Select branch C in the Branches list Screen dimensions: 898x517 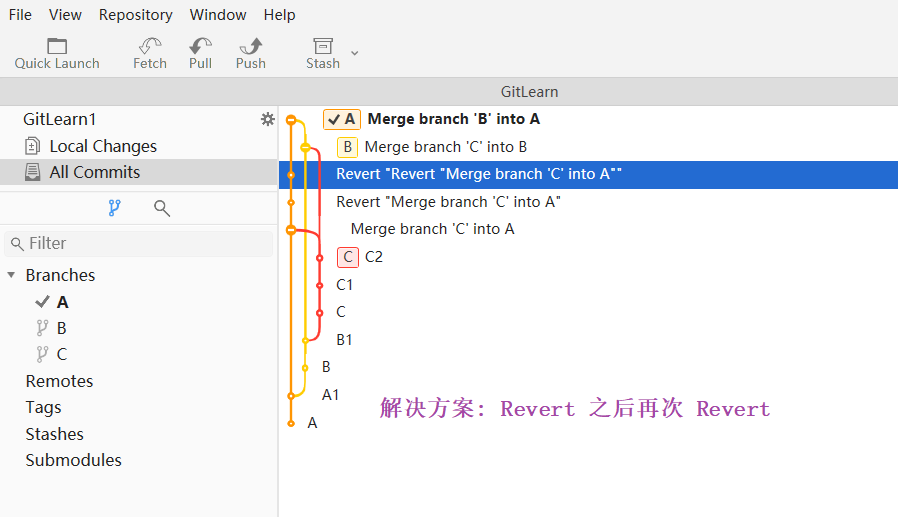(62, 354)
